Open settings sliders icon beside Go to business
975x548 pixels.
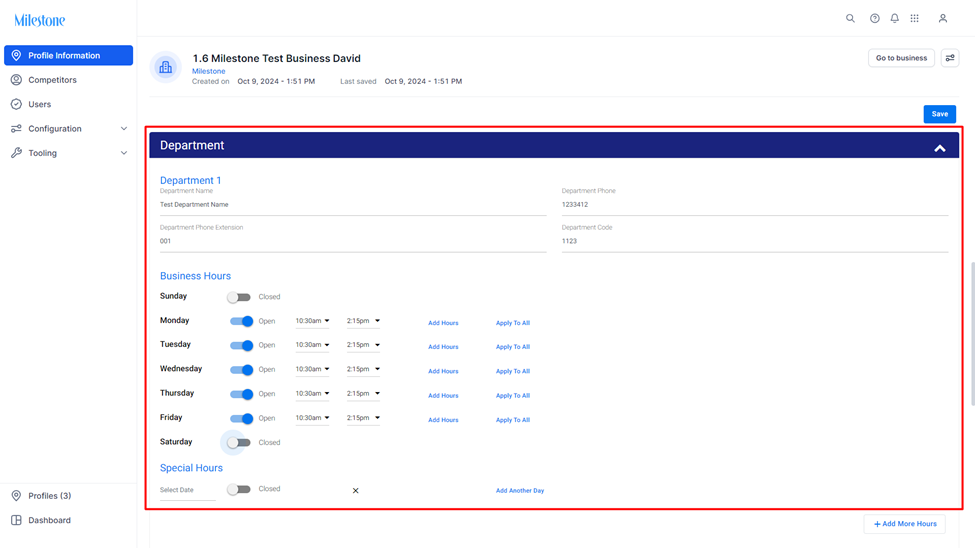pyautogui.click(x=950, y=58)
